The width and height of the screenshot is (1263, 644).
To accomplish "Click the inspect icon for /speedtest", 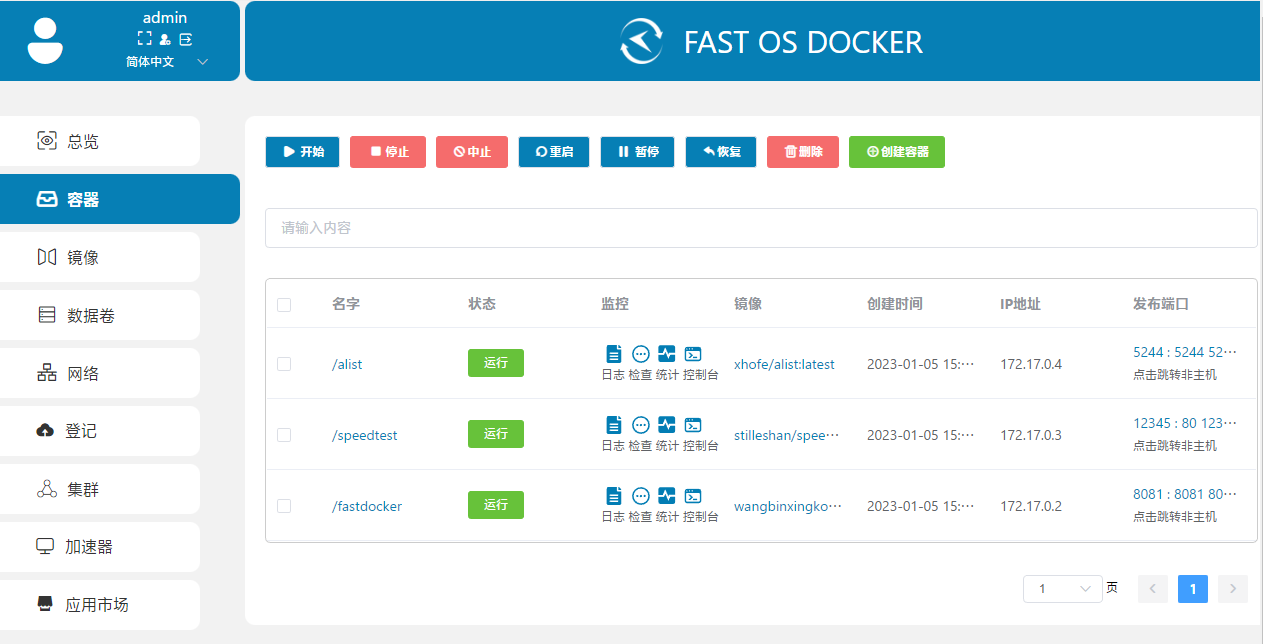I will tap(641, 425).
